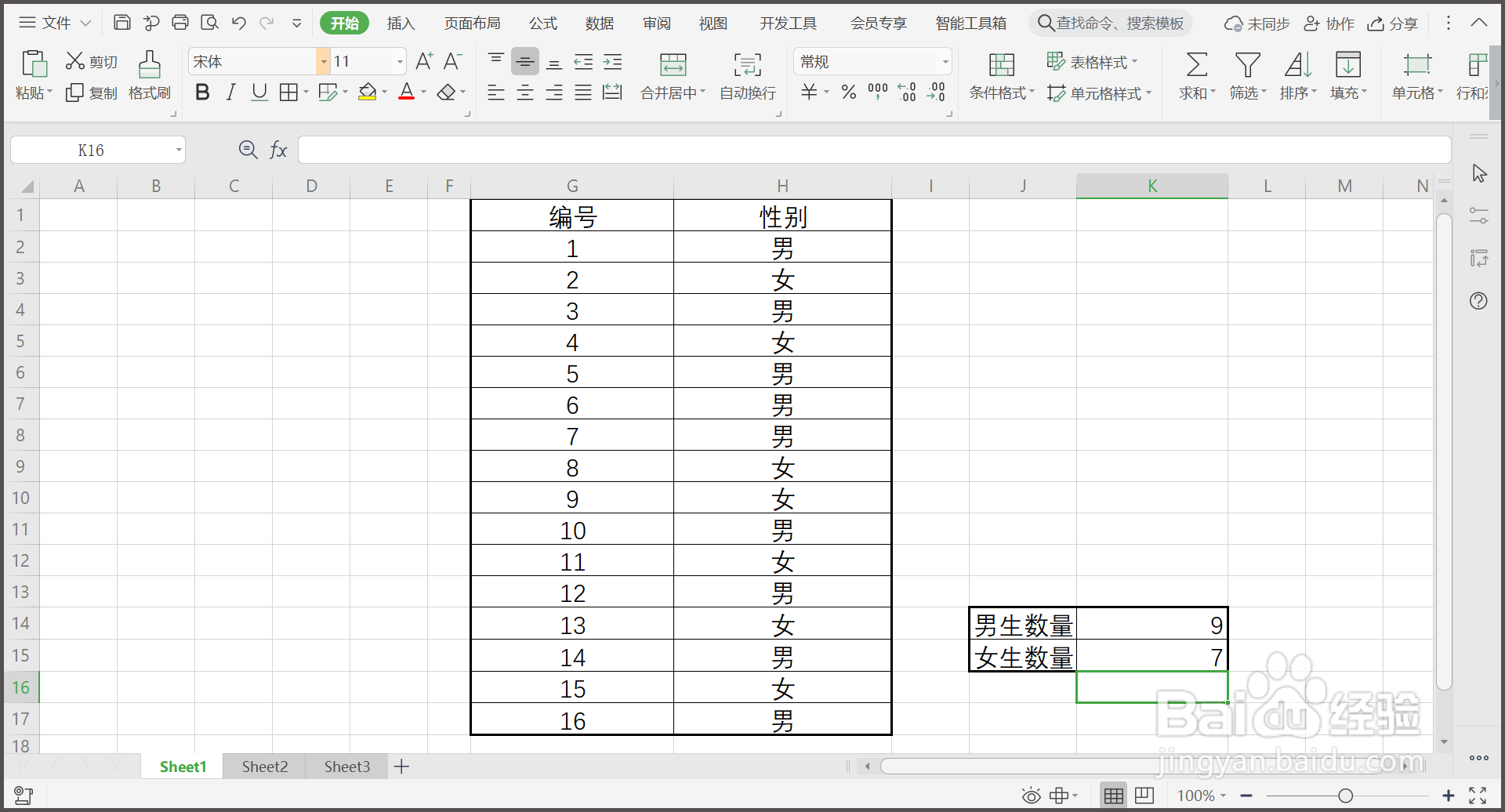This screenshot has width=1505, height=812.
Task: Click the Redo arrow icon
Action: 267,23
